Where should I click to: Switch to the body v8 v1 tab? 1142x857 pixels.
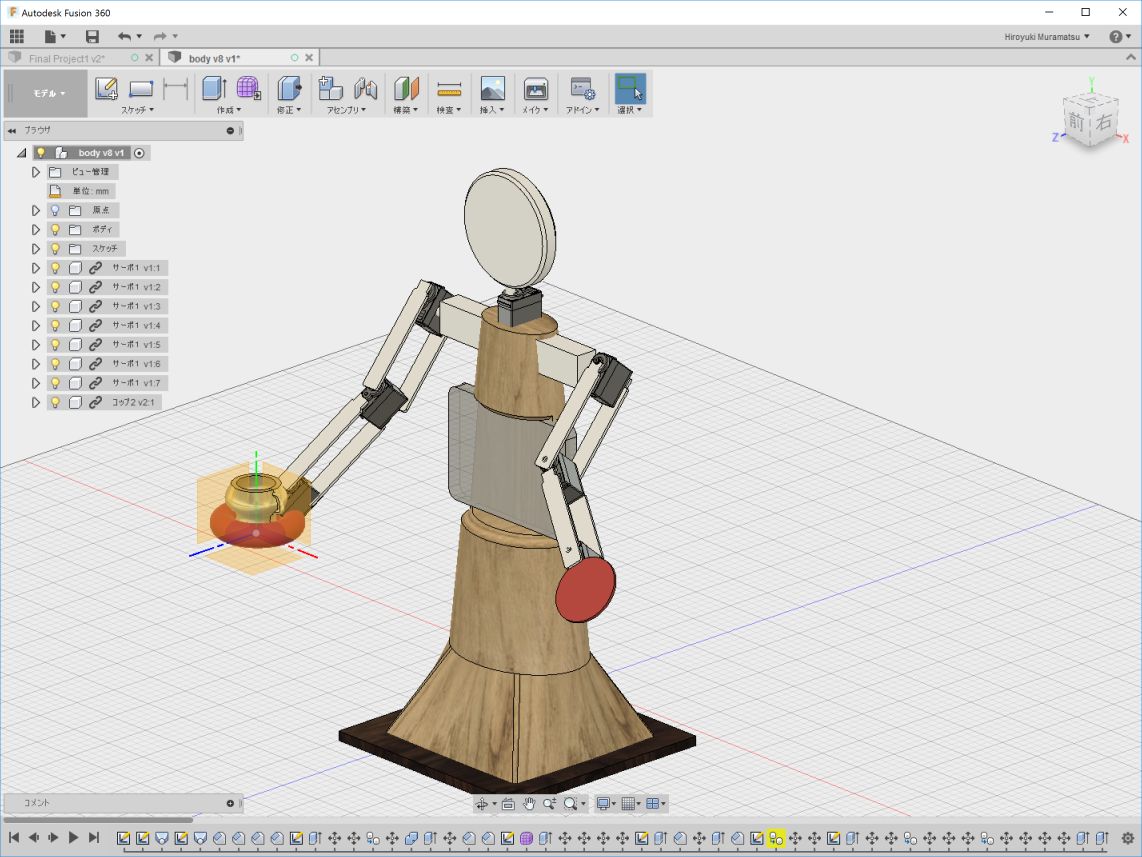click(x=214, y=58)
